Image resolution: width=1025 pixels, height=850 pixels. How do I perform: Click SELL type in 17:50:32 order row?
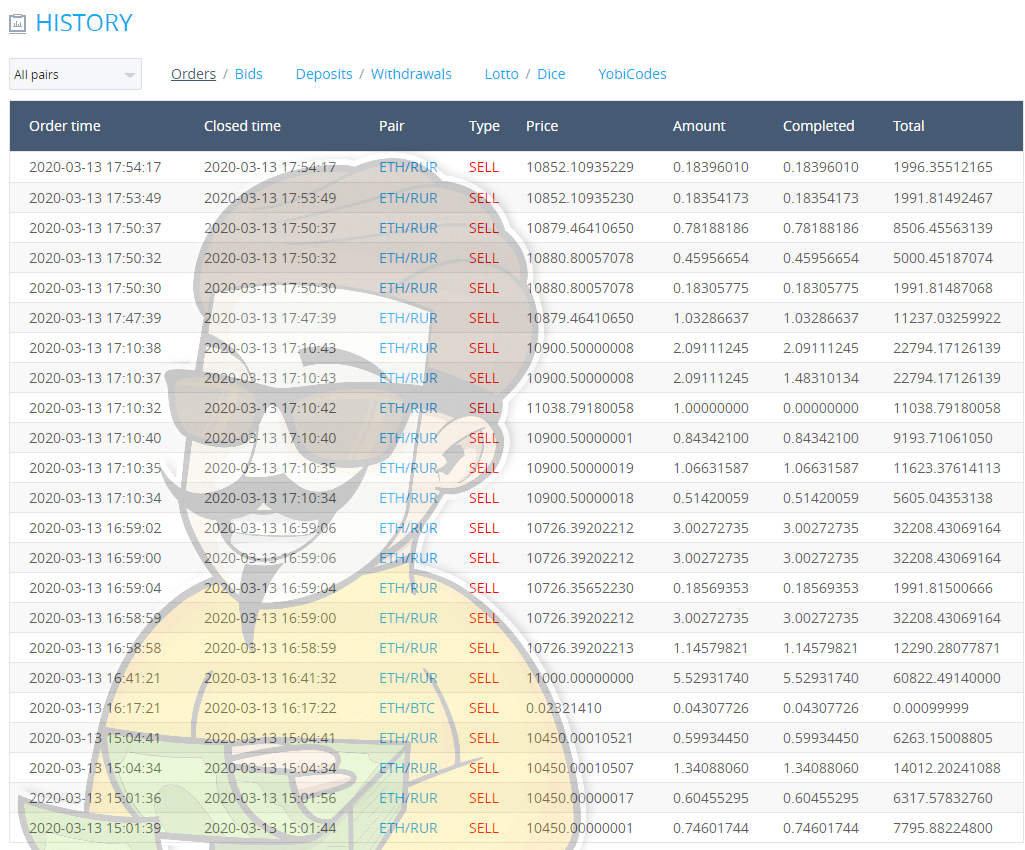[x=484, y=258]
